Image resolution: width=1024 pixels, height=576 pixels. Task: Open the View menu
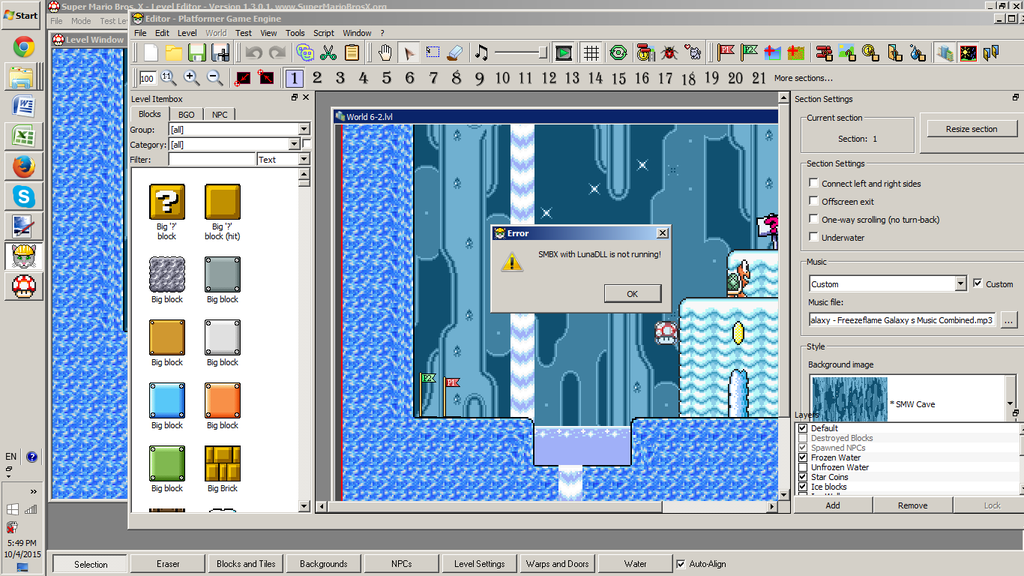coord(268,33)
